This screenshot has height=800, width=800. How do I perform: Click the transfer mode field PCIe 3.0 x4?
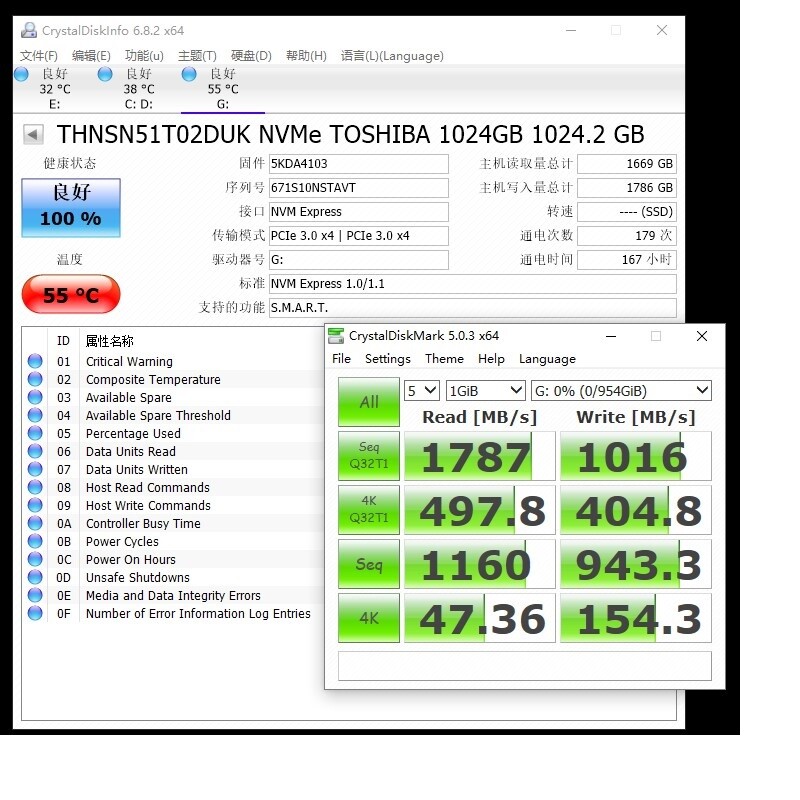(359, 236)
